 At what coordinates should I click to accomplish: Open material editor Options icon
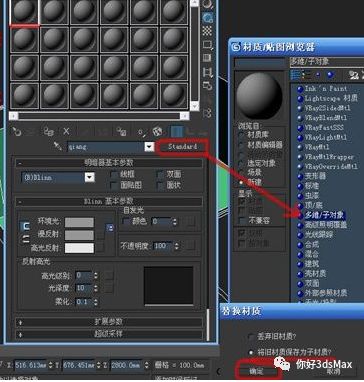(x=208, y=85)
